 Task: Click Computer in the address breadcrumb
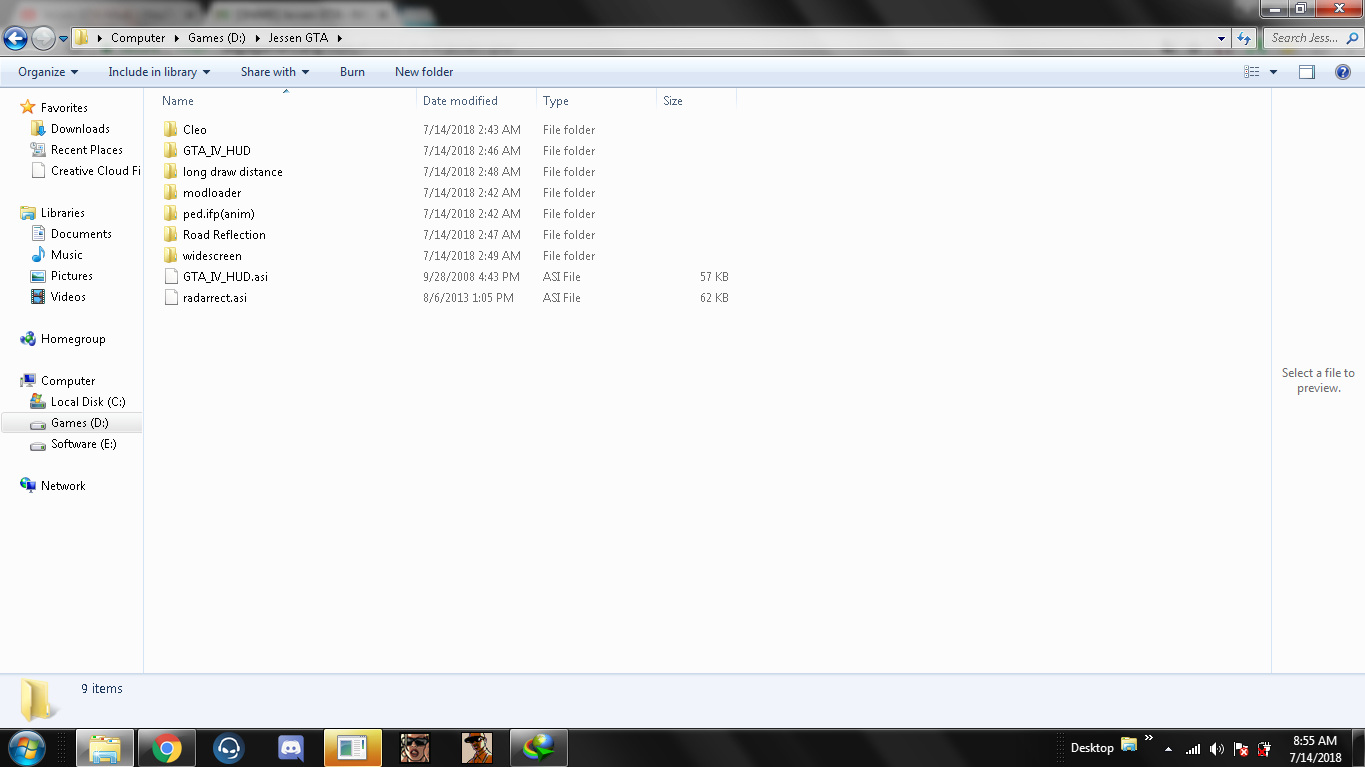click(x=138, y=38)
